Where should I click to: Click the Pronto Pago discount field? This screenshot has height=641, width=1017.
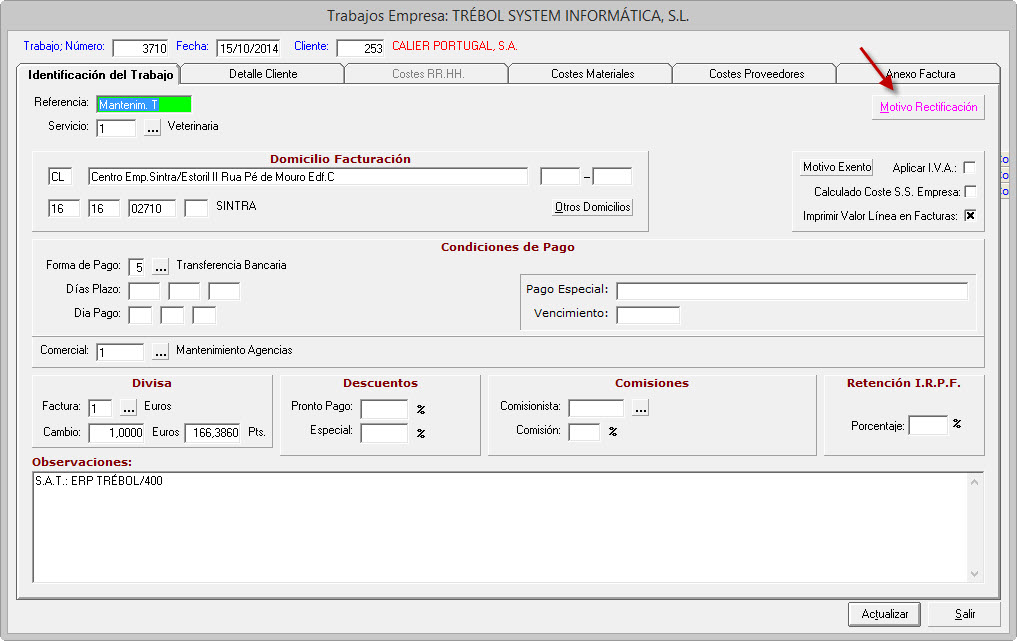click(x=384, y=409)
